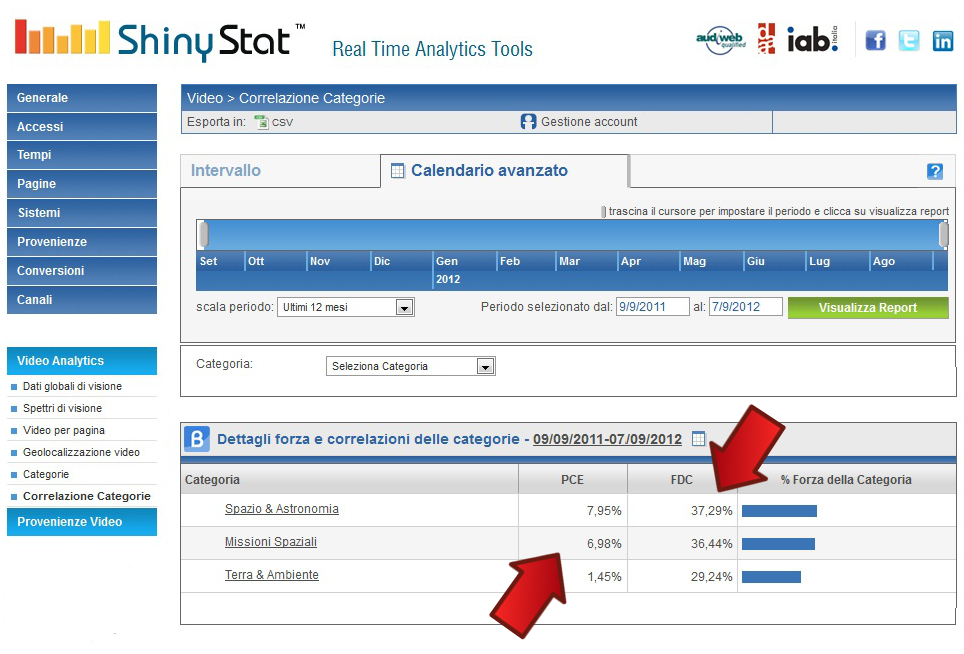Click the Spazio & Astronomia strength bar
964x654 pixels.
[780, 511]
